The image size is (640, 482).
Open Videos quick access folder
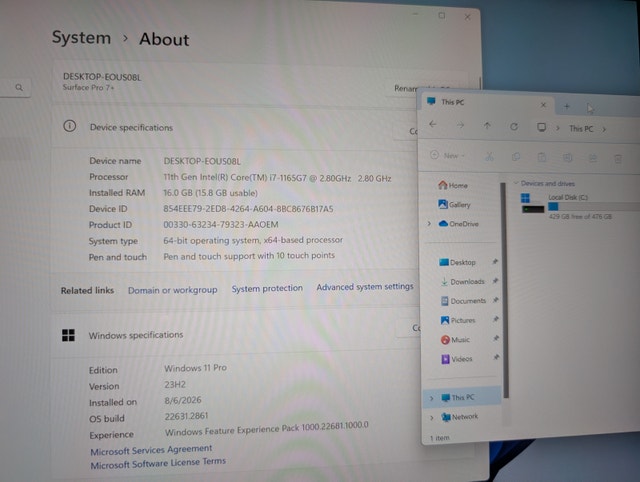457,359
